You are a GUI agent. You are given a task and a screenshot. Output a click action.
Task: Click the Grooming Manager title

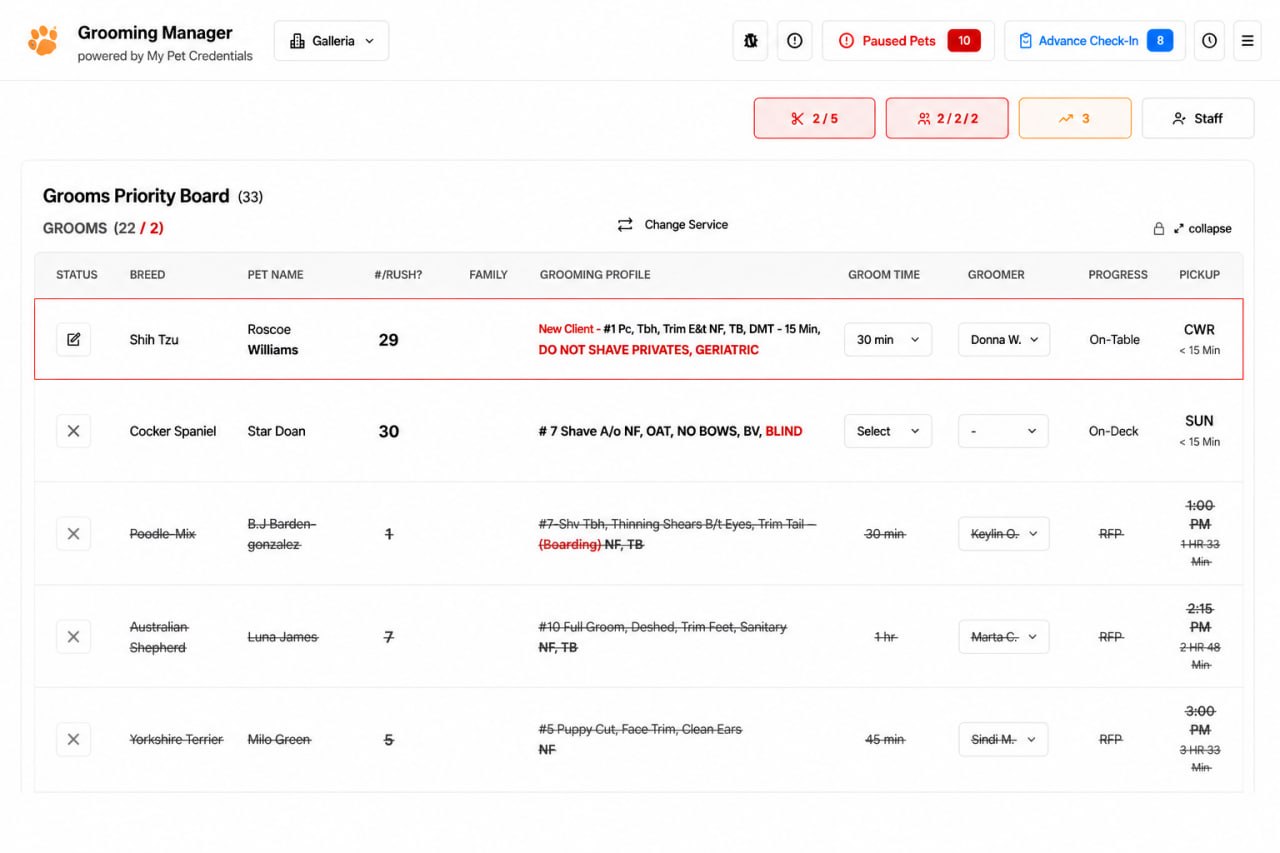pos(155,33)
